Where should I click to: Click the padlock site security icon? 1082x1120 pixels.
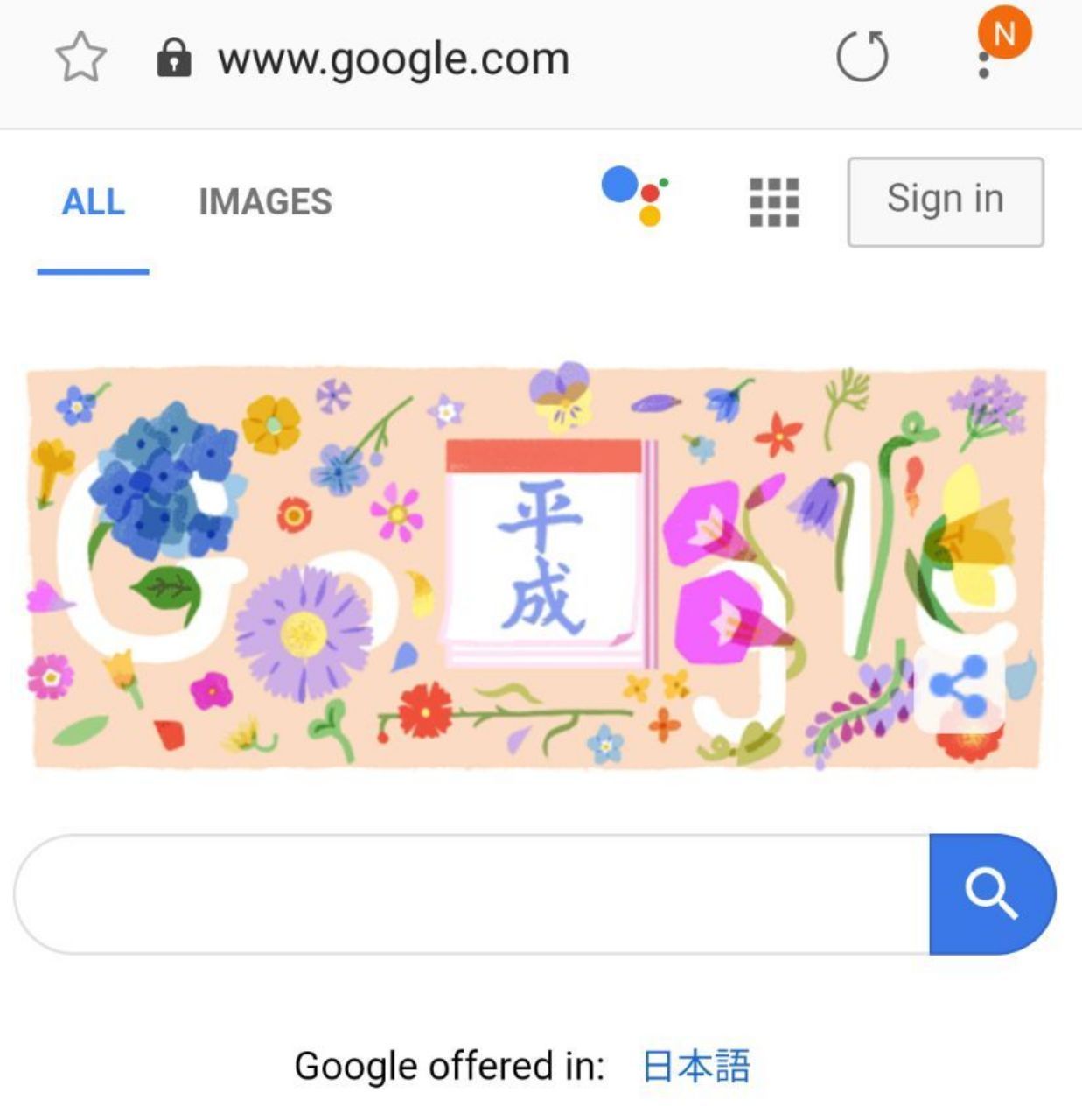point(173,59)
